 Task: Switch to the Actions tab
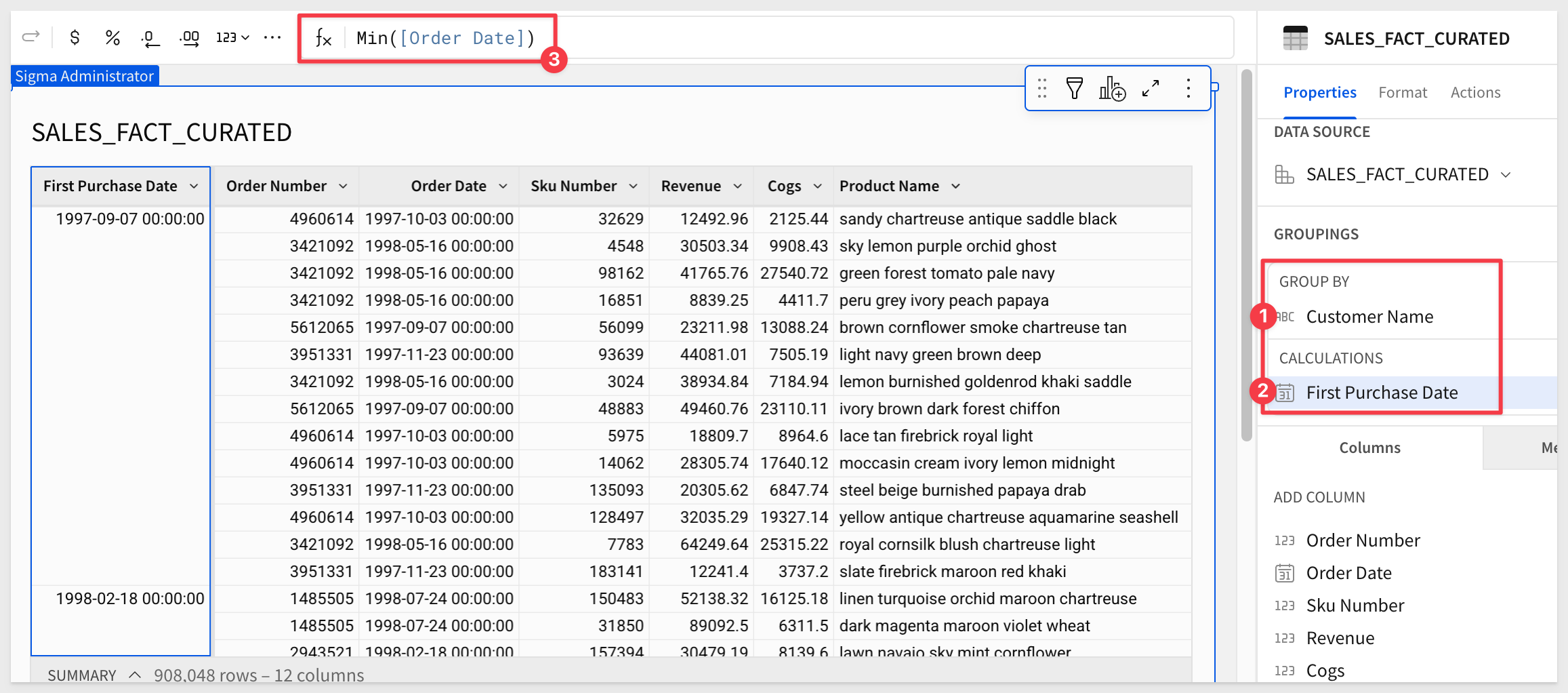click(x=1475, y=92)
